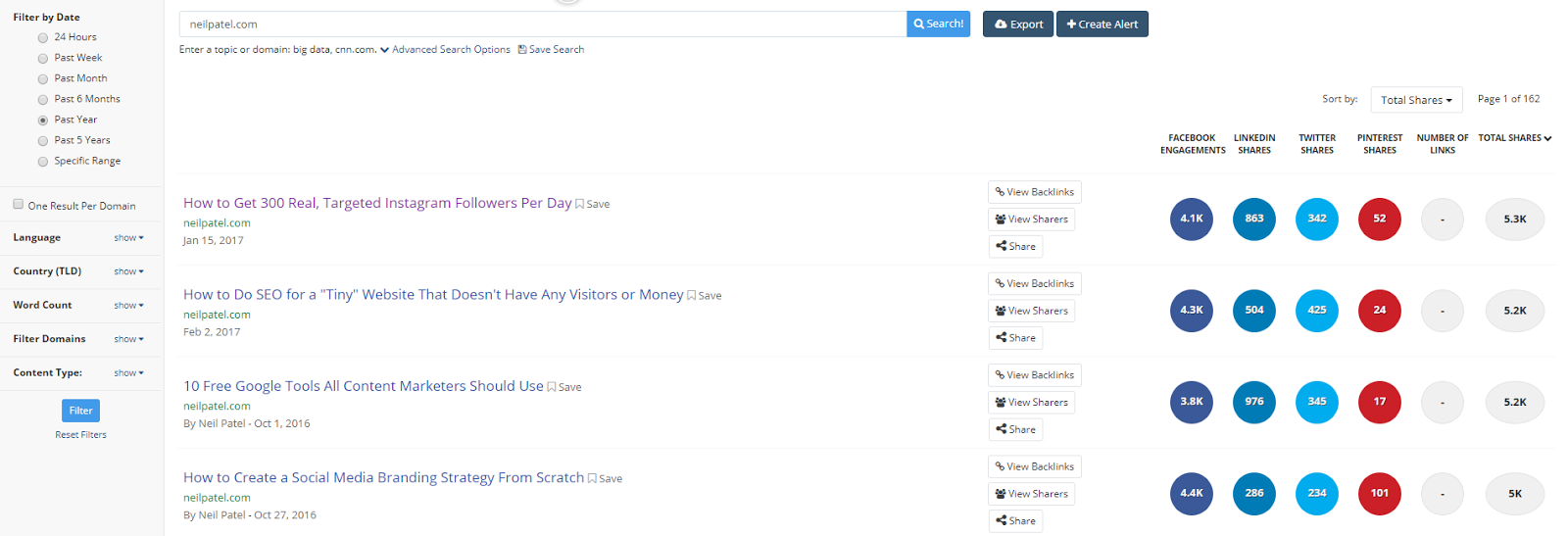The width and height of the screenshot is (1568, 536).
Task: View Sharers for Tiny Website SEO article
Action: (1031, 311)
